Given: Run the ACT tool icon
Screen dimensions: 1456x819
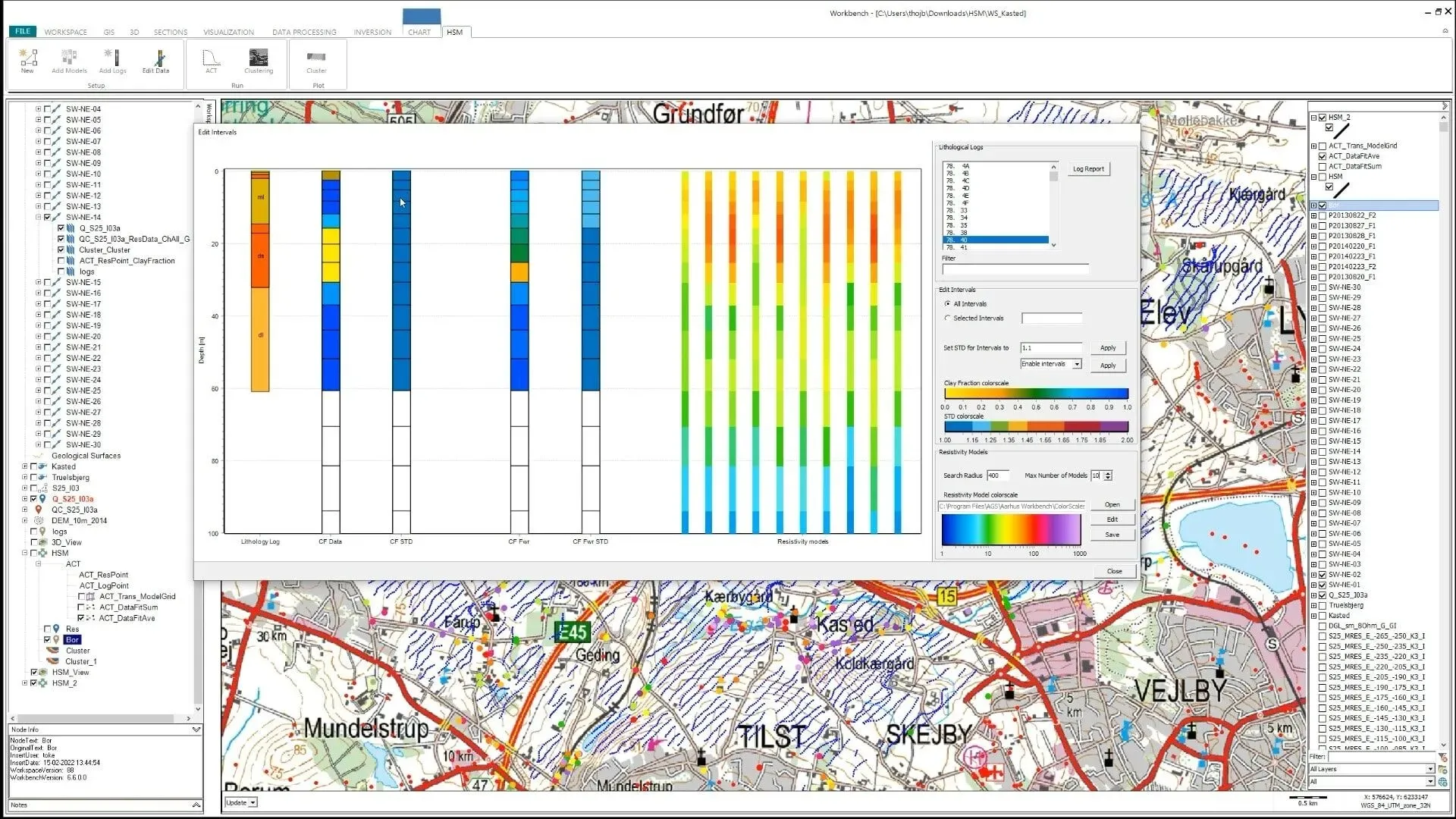Looking at the screenshot, I should tap(212, 58).
